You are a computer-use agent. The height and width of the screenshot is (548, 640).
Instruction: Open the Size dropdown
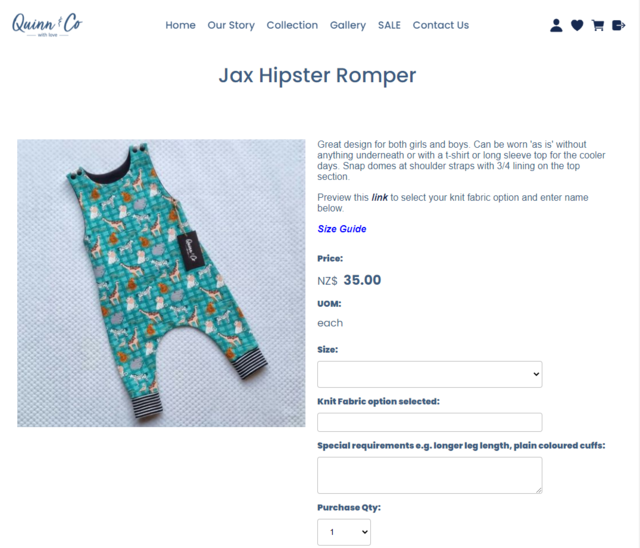pyautogui.click(x=429, y=374)
